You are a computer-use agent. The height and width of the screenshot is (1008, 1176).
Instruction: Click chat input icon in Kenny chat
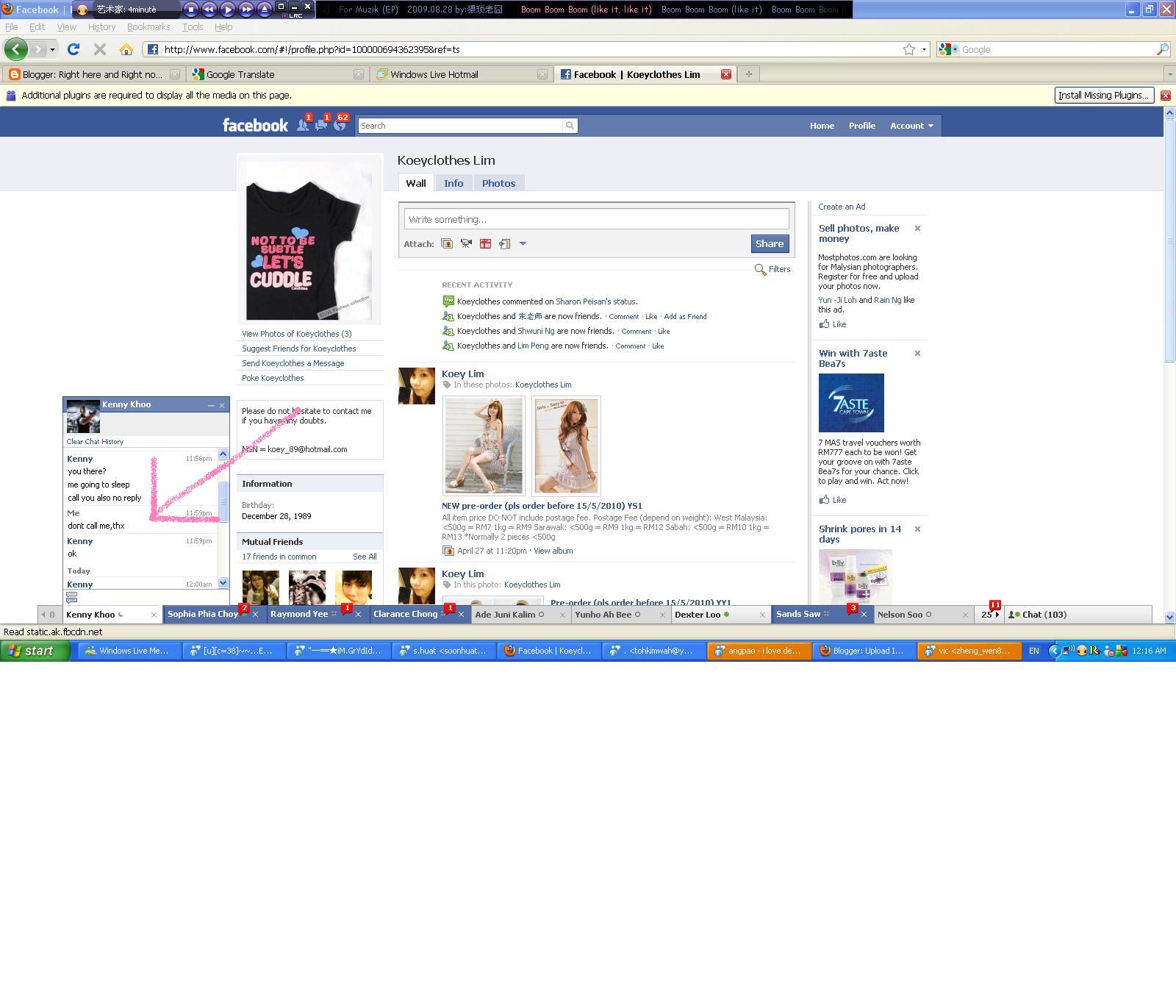pos(71,597)
